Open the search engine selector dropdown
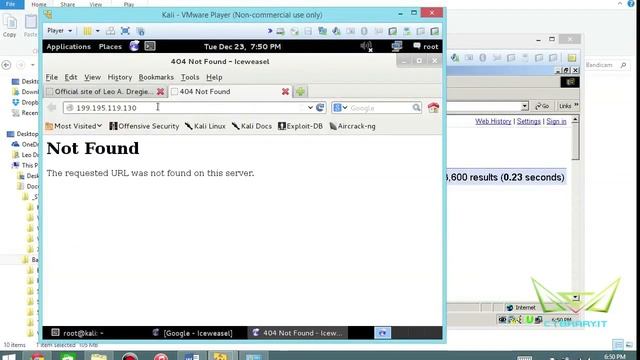The image size is (640, 360). (x=340, y=107)
